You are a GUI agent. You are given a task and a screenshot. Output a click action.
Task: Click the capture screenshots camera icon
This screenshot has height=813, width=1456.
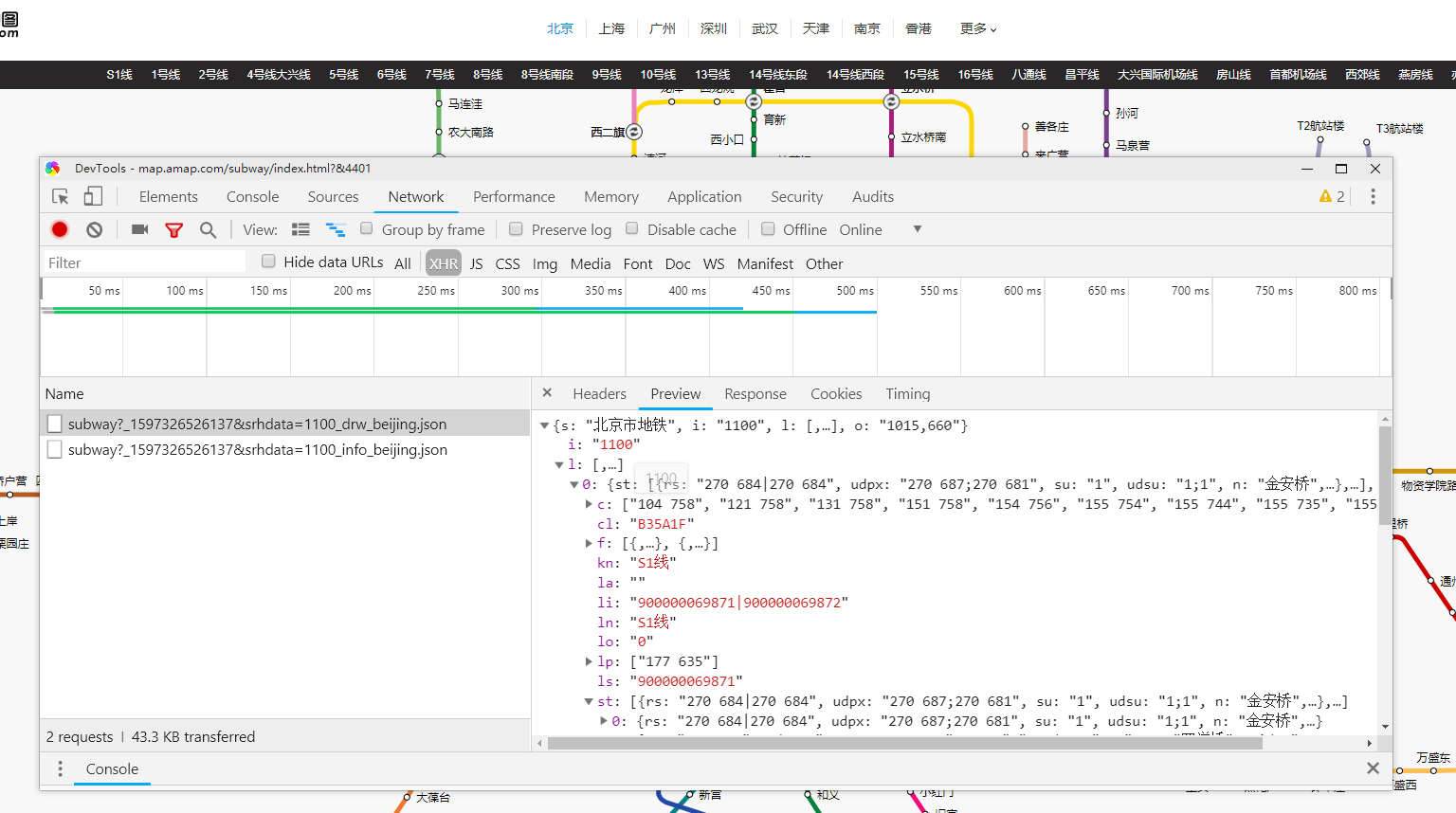click(x=139, y=229)
